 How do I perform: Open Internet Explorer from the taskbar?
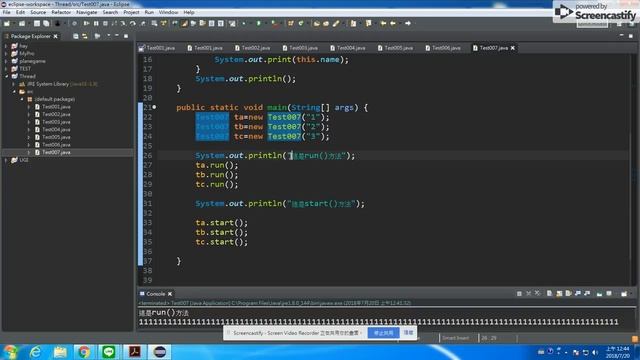[36, 352]
